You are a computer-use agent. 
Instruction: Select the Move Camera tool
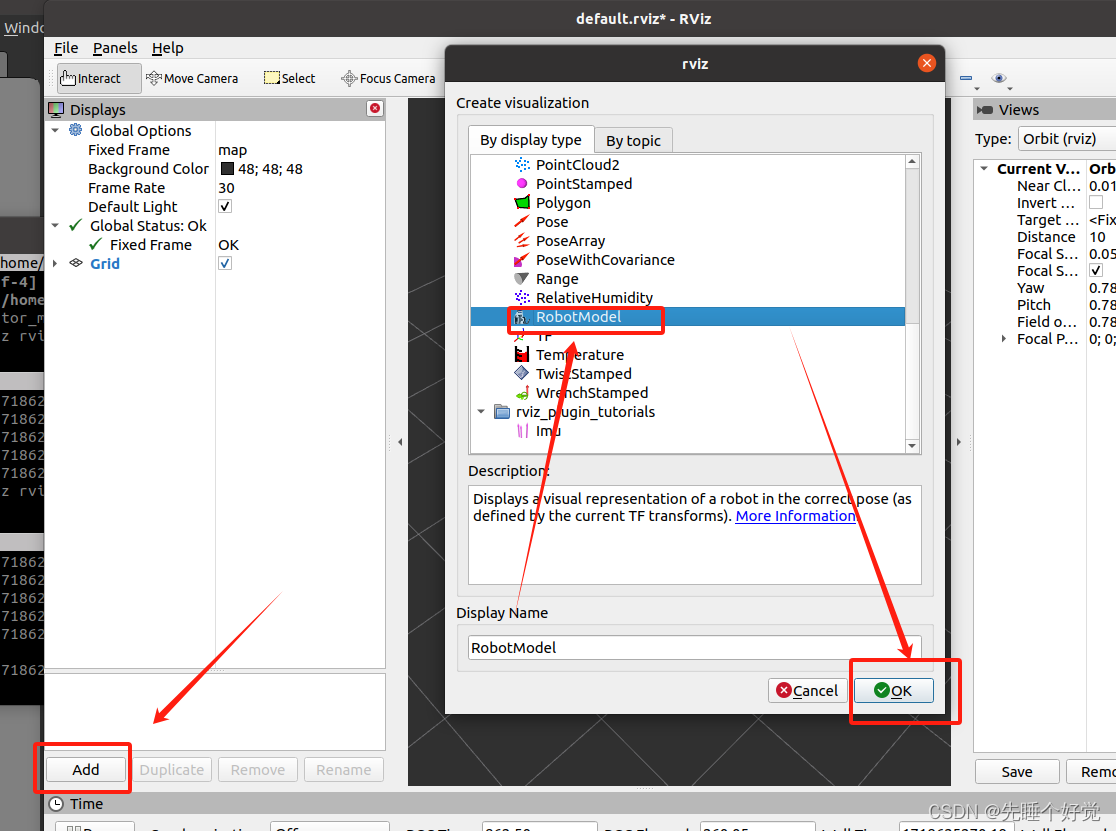point(191,78)
